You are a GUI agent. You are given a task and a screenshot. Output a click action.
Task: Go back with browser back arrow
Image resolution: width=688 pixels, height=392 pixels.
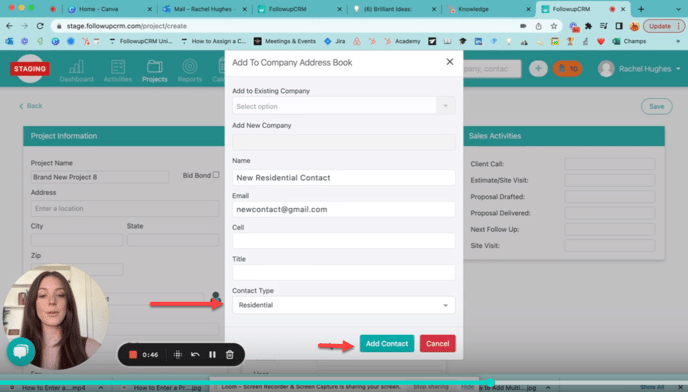coord(9,26)
